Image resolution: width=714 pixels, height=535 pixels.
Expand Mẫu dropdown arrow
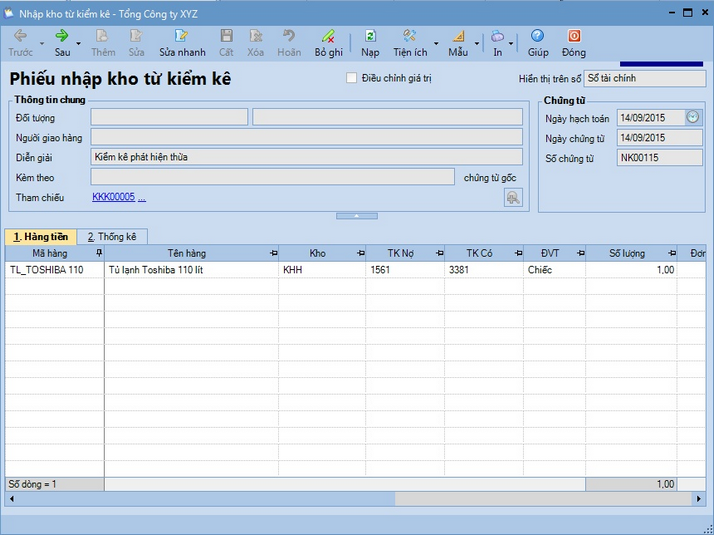477,44
